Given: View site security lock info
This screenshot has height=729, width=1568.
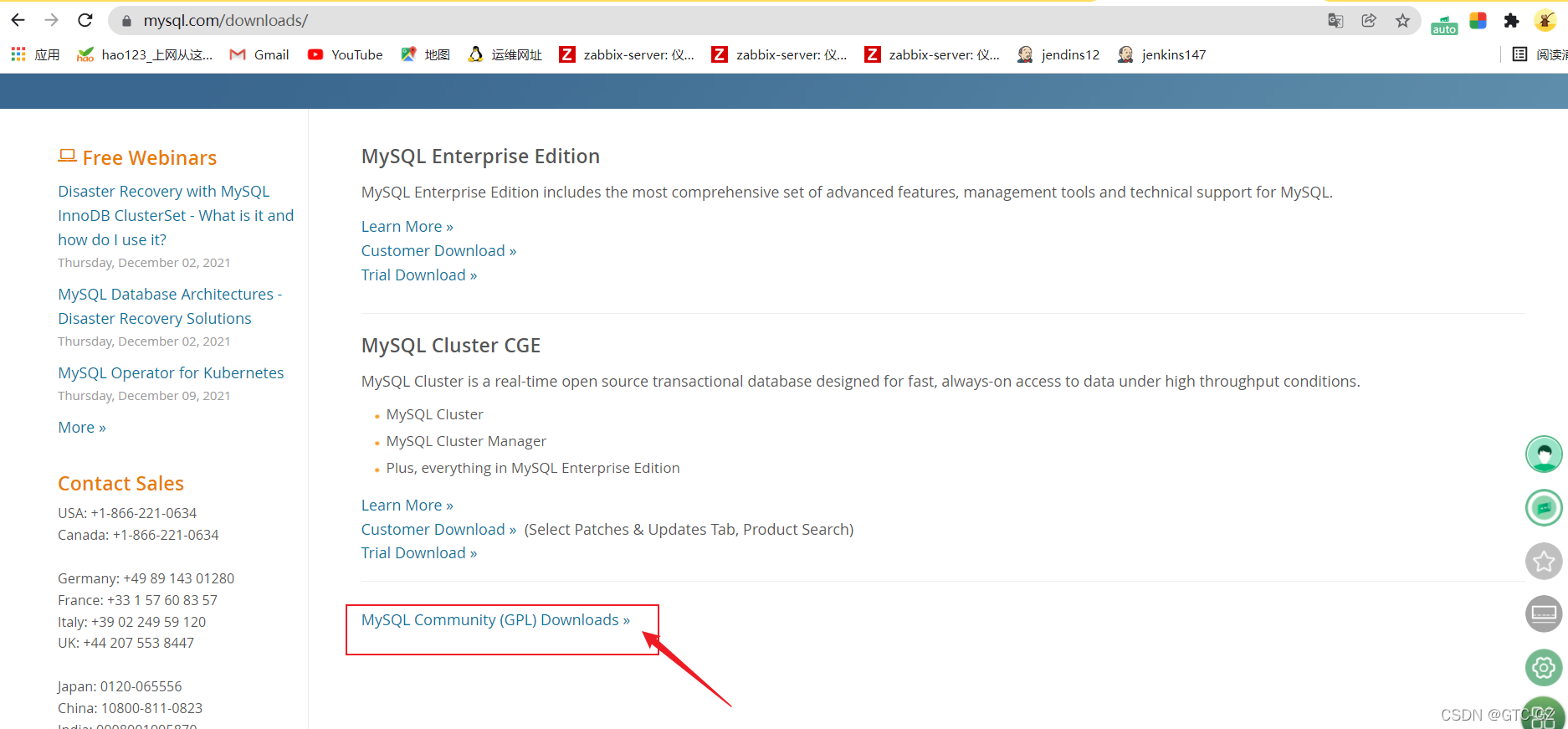Looking at the screenshot, I should 126,21.
